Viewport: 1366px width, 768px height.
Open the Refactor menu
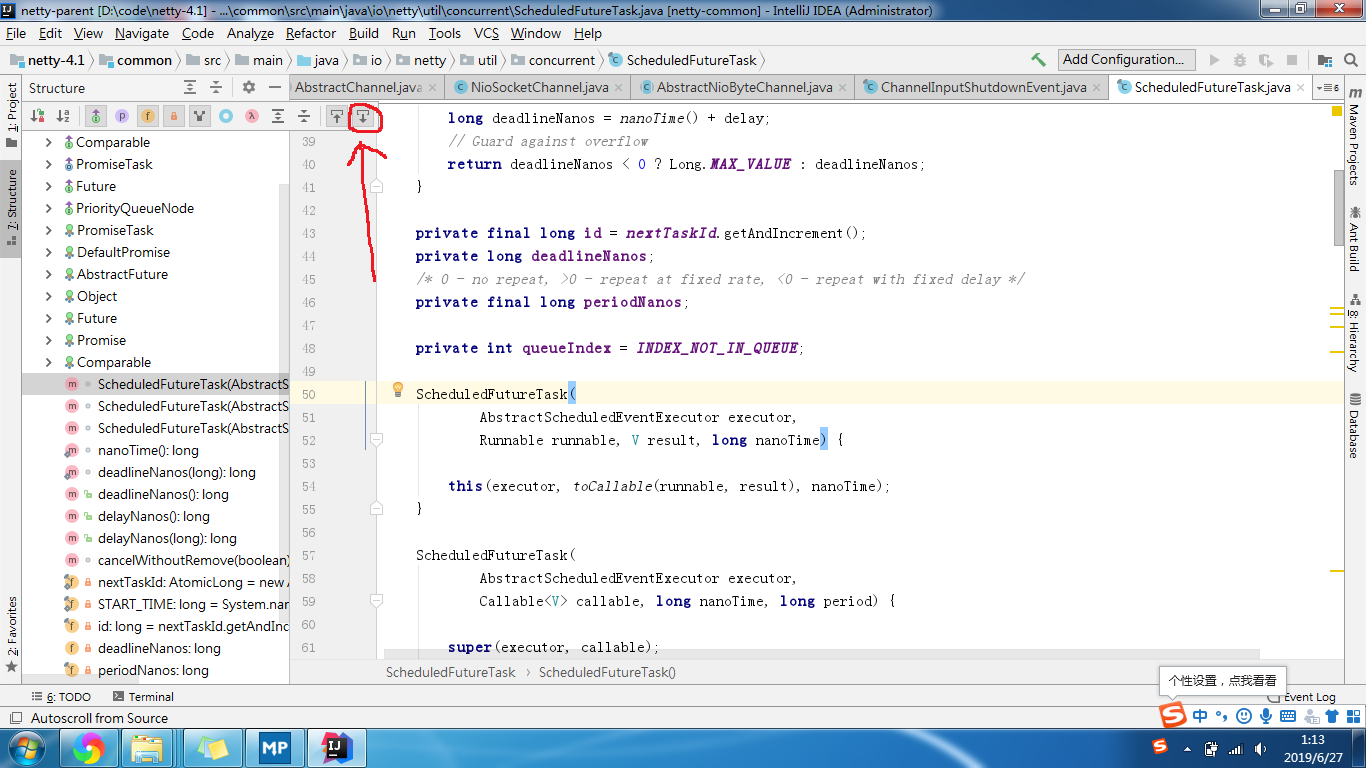pyautogui.click(x=311, y=33)
